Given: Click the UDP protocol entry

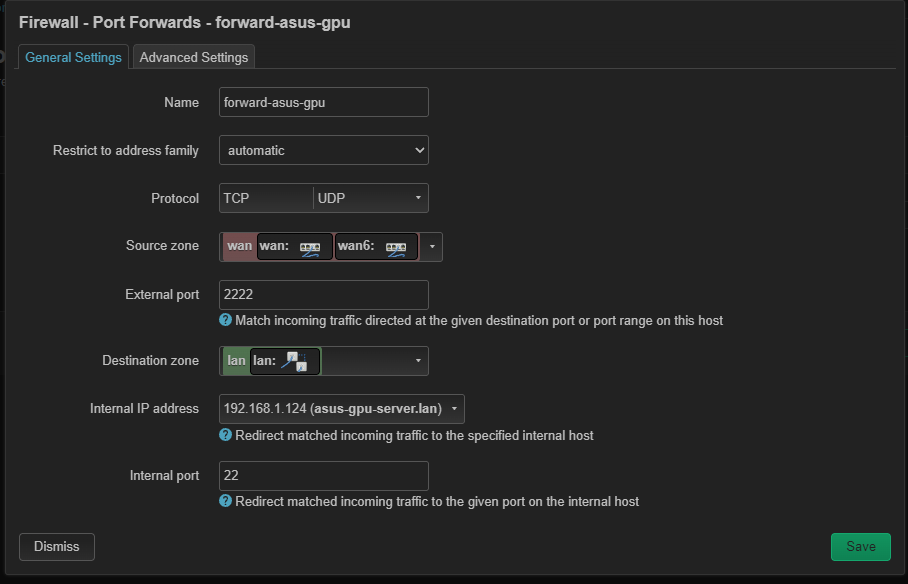Looking at the screenshot, I should pos(331,198).
